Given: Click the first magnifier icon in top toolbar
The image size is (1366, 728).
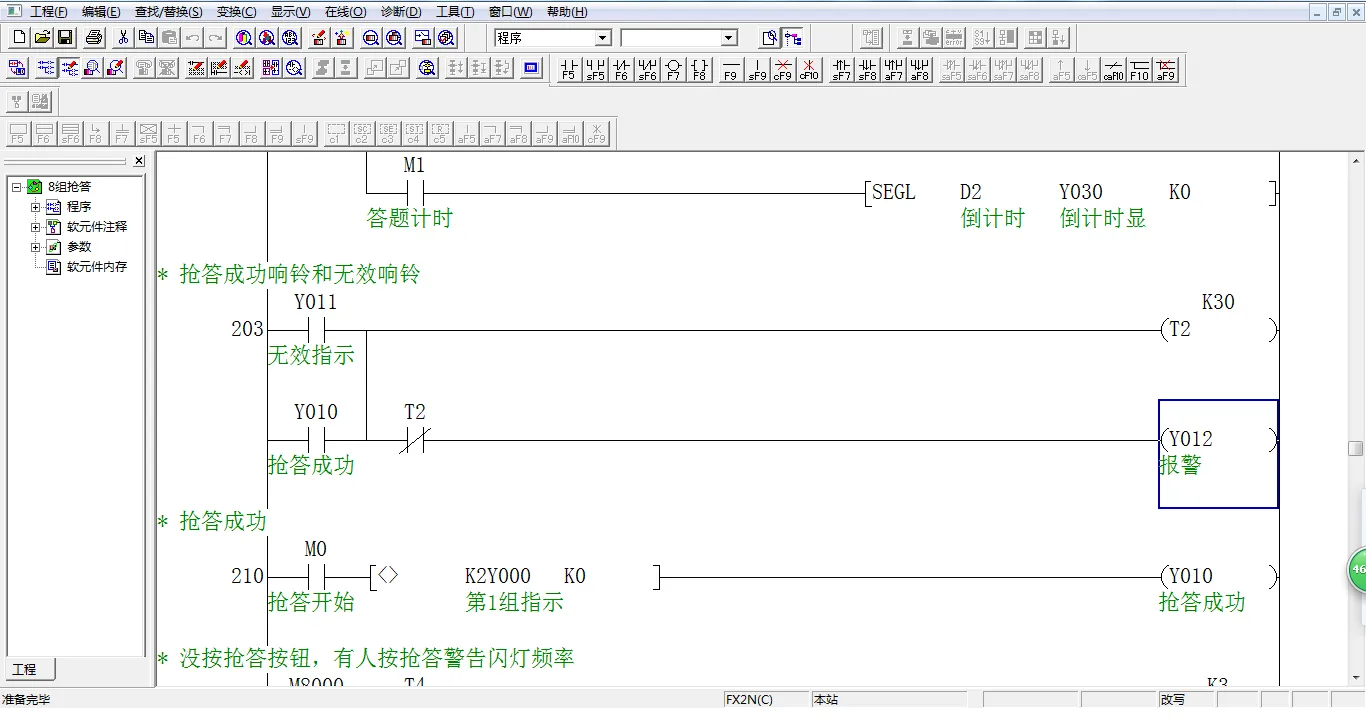Looking at the screenshot, I should point(244,38).
